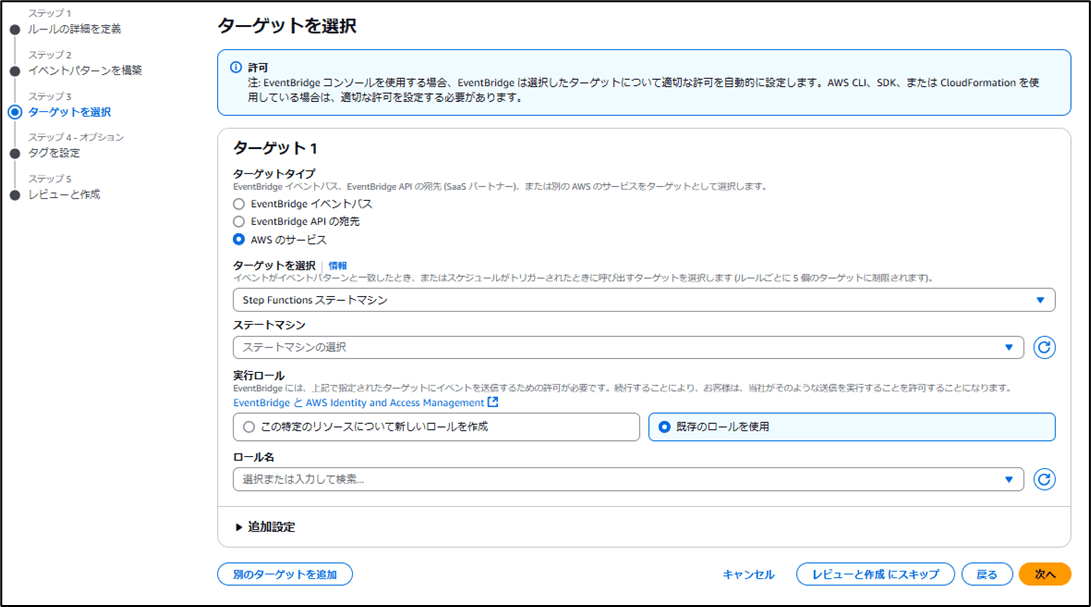This screenshot has height=607, width=1091.
Task: Click the ロール名 field label
Action: [x=253, y=457]
